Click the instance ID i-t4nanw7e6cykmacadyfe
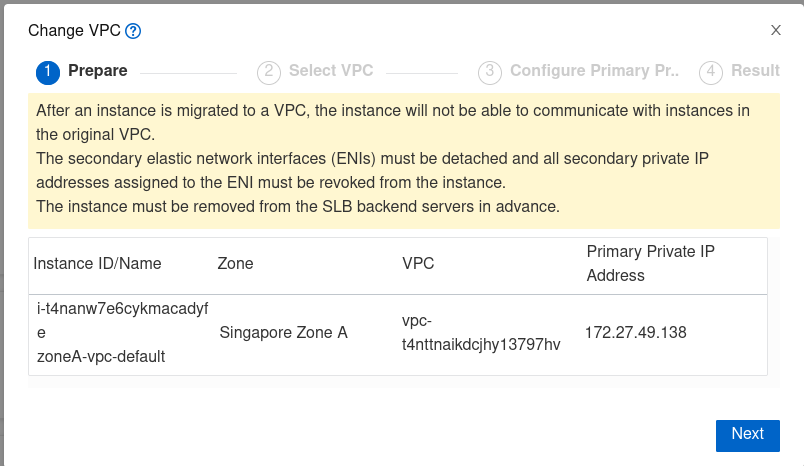The image size is (804, 466). pos(122,319)
